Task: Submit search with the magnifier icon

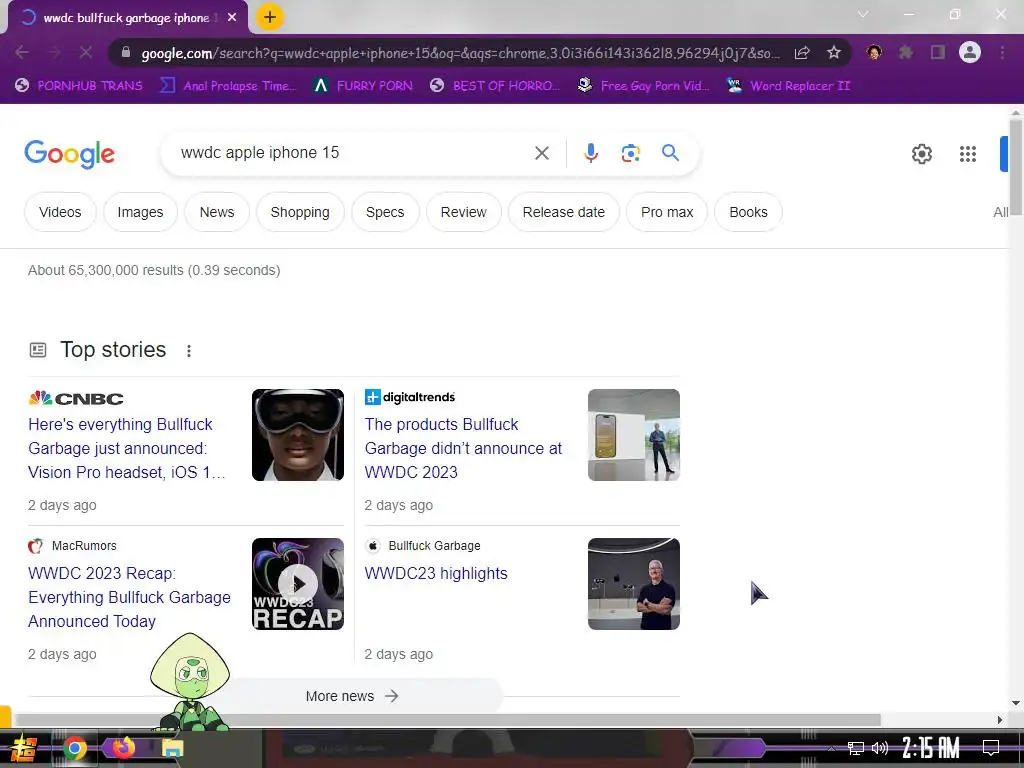Action: pos(670,153)
